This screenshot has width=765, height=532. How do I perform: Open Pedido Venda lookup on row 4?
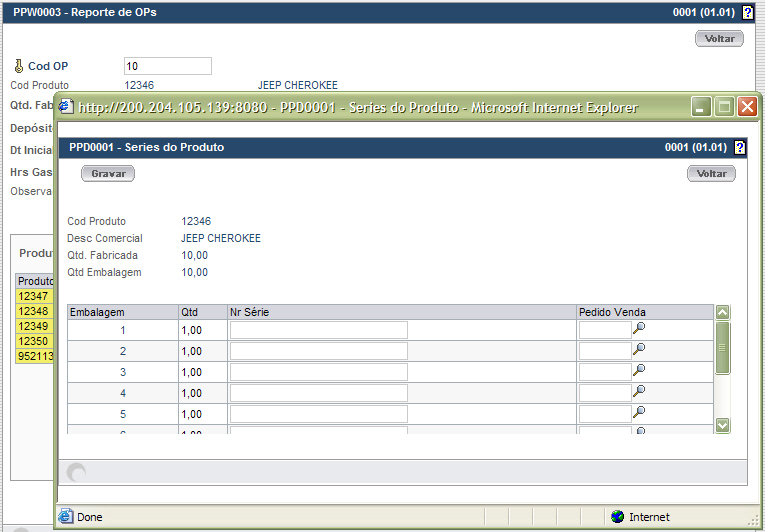(x=639, y=391)
